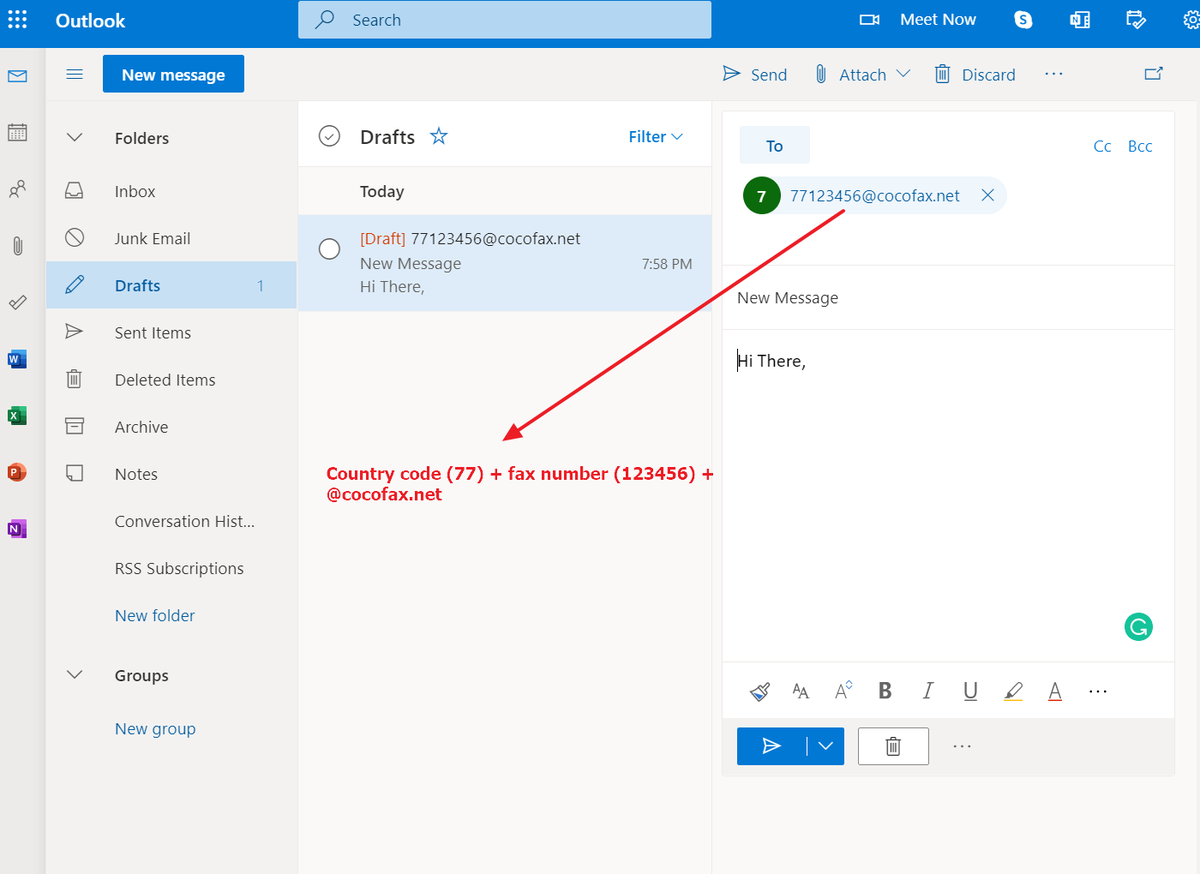This screenshot has width=1200, height=874.
Task: Increase font size superscript icon
Action: point(843,690)
